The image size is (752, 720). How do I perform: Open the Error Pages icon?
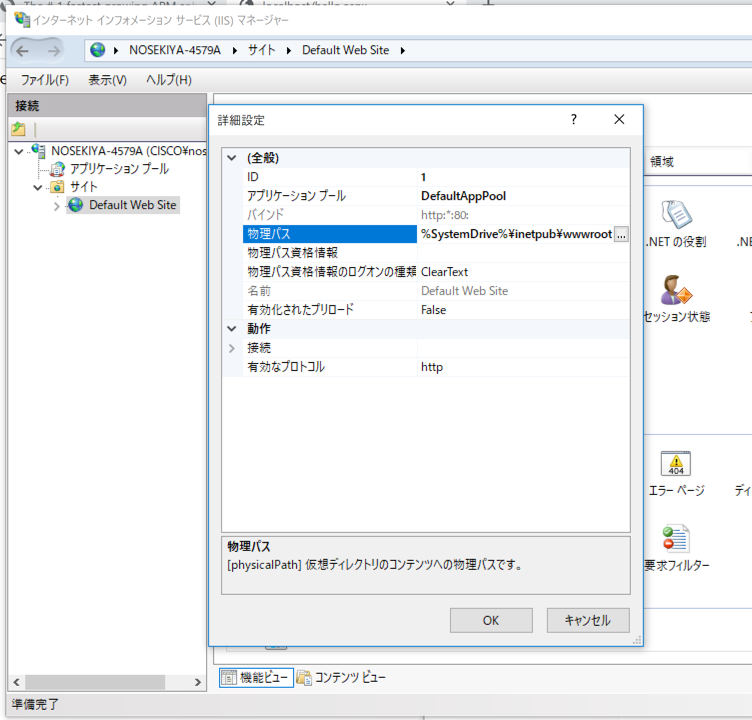click(677, 465)
